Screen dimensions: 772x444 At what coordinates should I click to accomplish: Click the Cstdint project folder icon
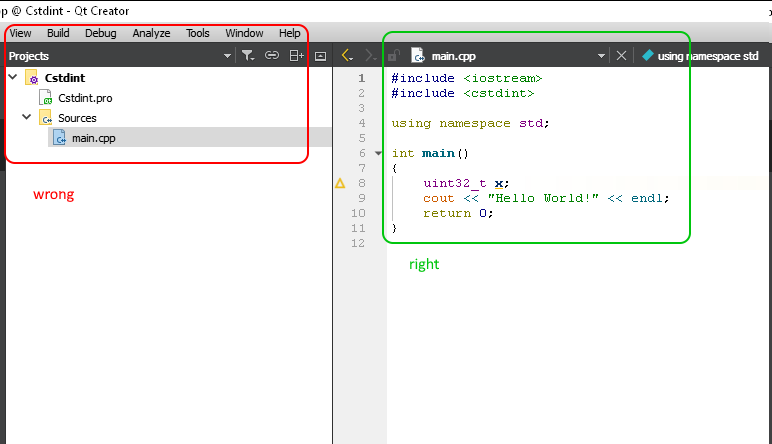coord(31,78)
